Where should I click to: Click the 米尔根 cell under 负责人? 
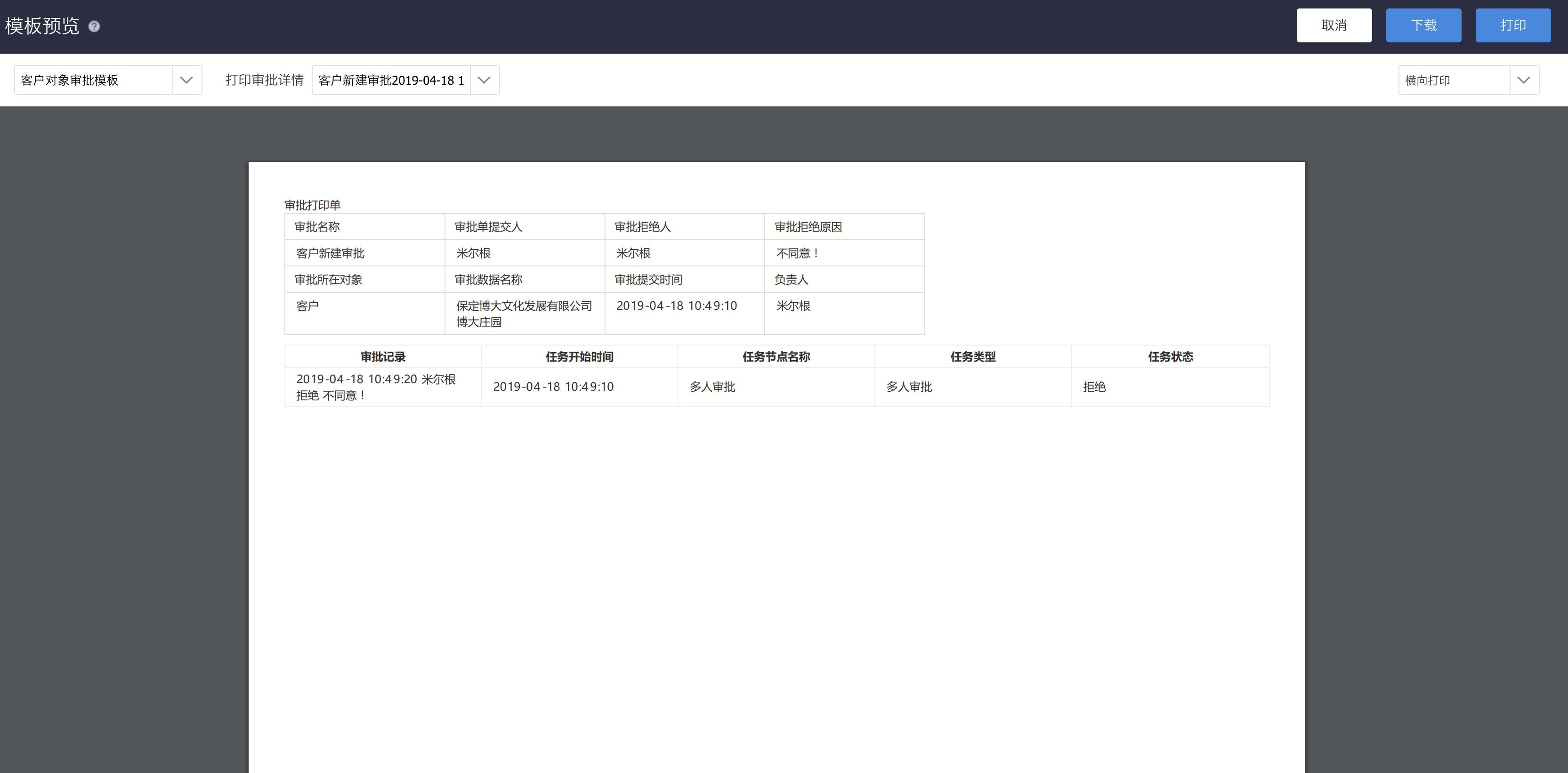coord(845,314)
